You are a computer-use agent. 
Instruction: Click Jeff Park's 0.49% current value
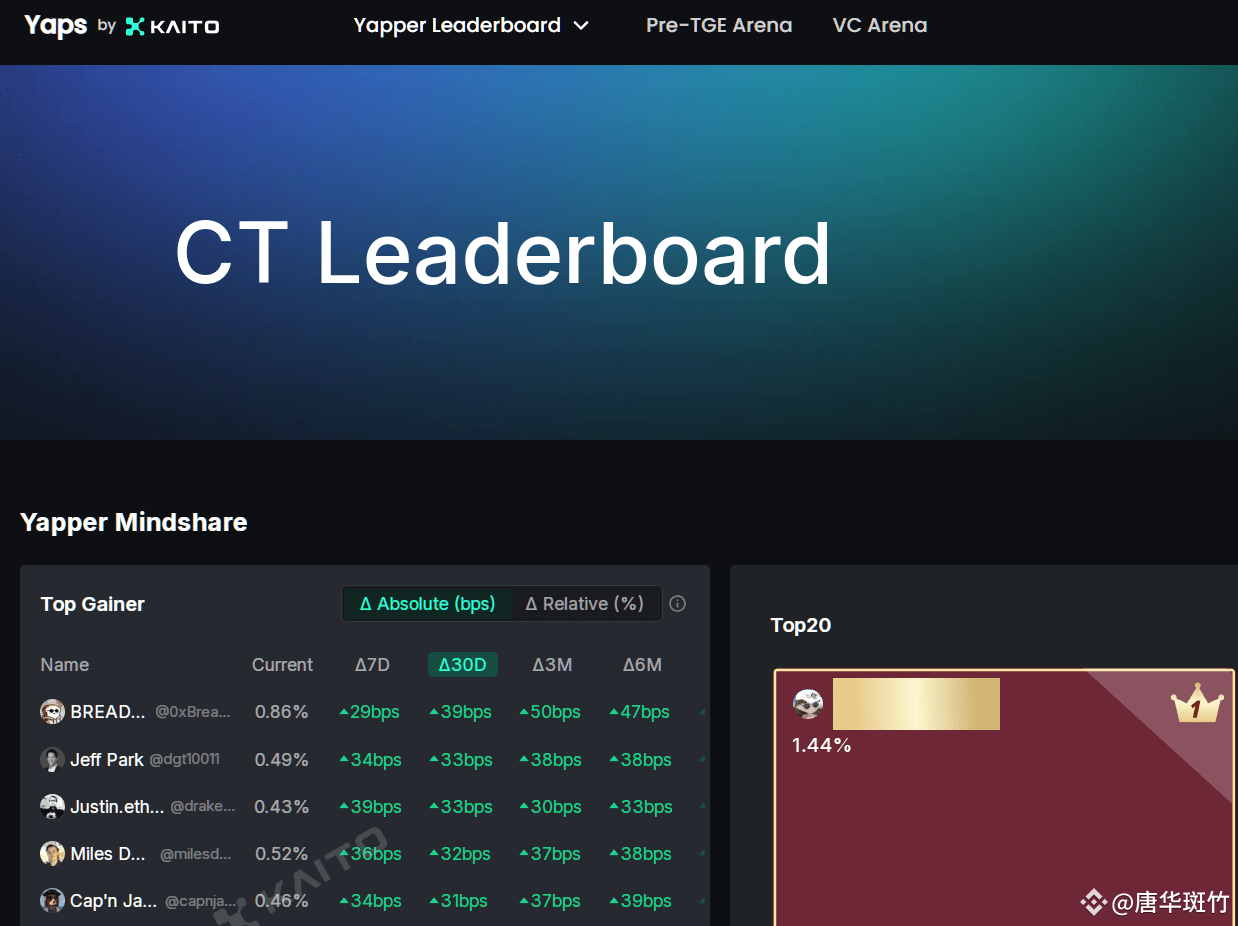pyautogui.click(x=282, y=759)
